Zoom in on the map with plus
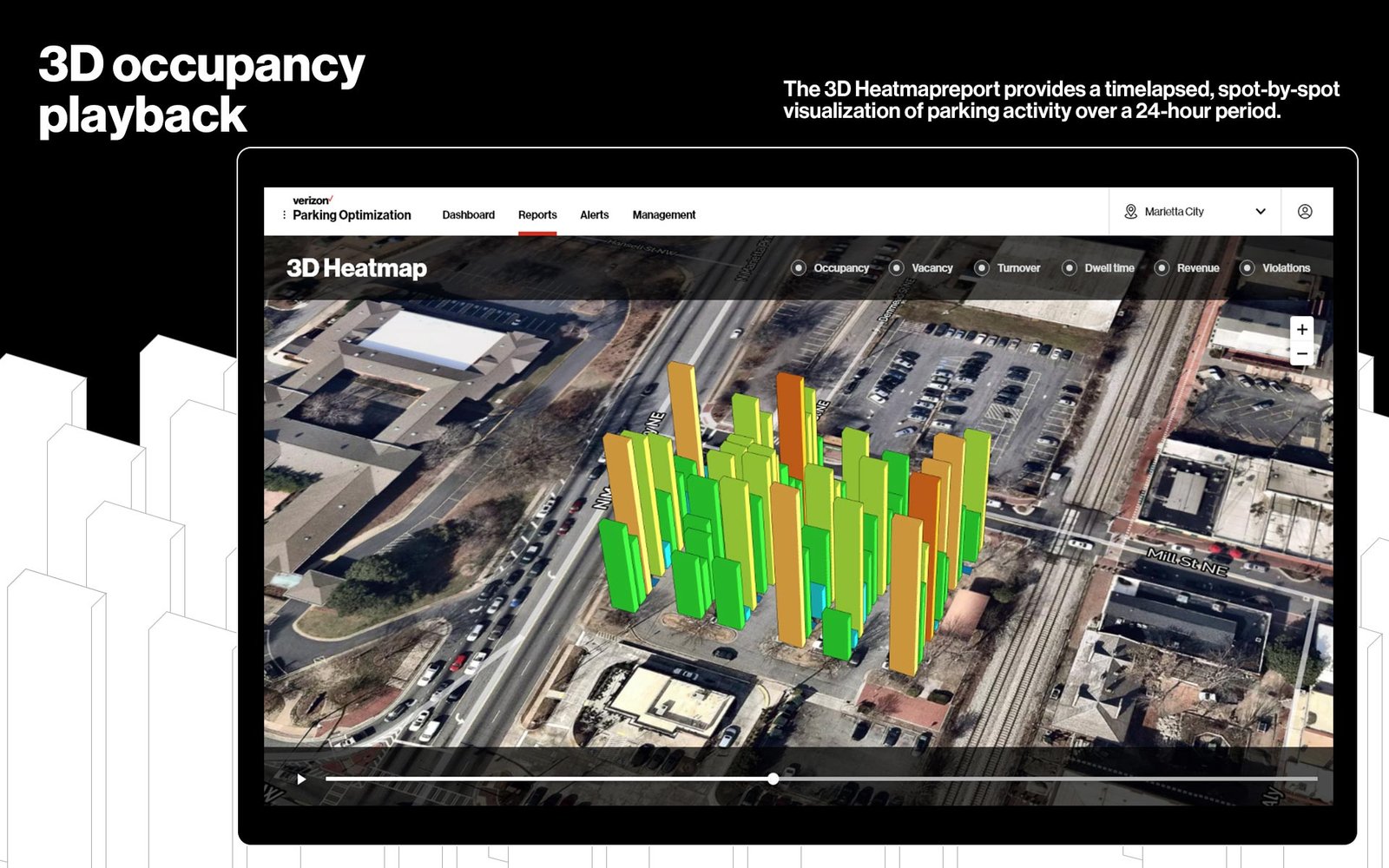Image resolution: width=1389 pixels, height=868 pixels. tap(1302, 330)
